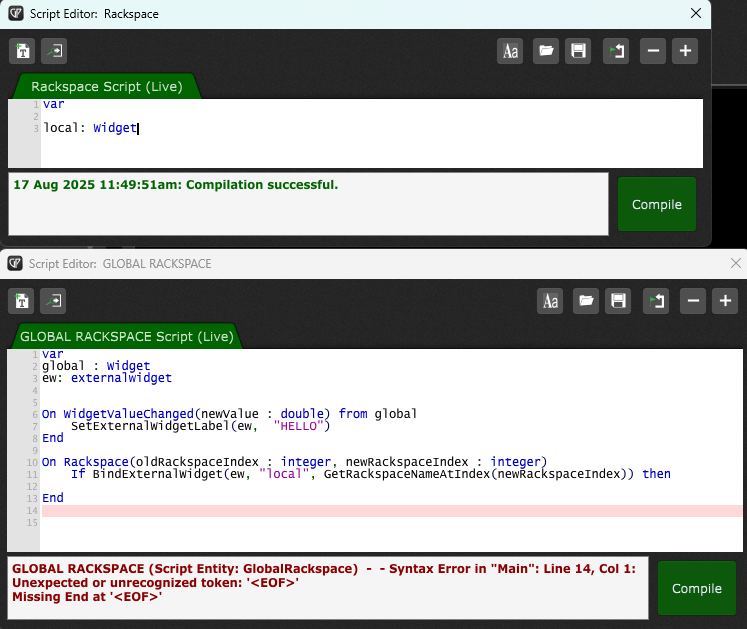Increase font size plus button in Rackspace editor
The image size is (747, 629).
tap(685, 51)
